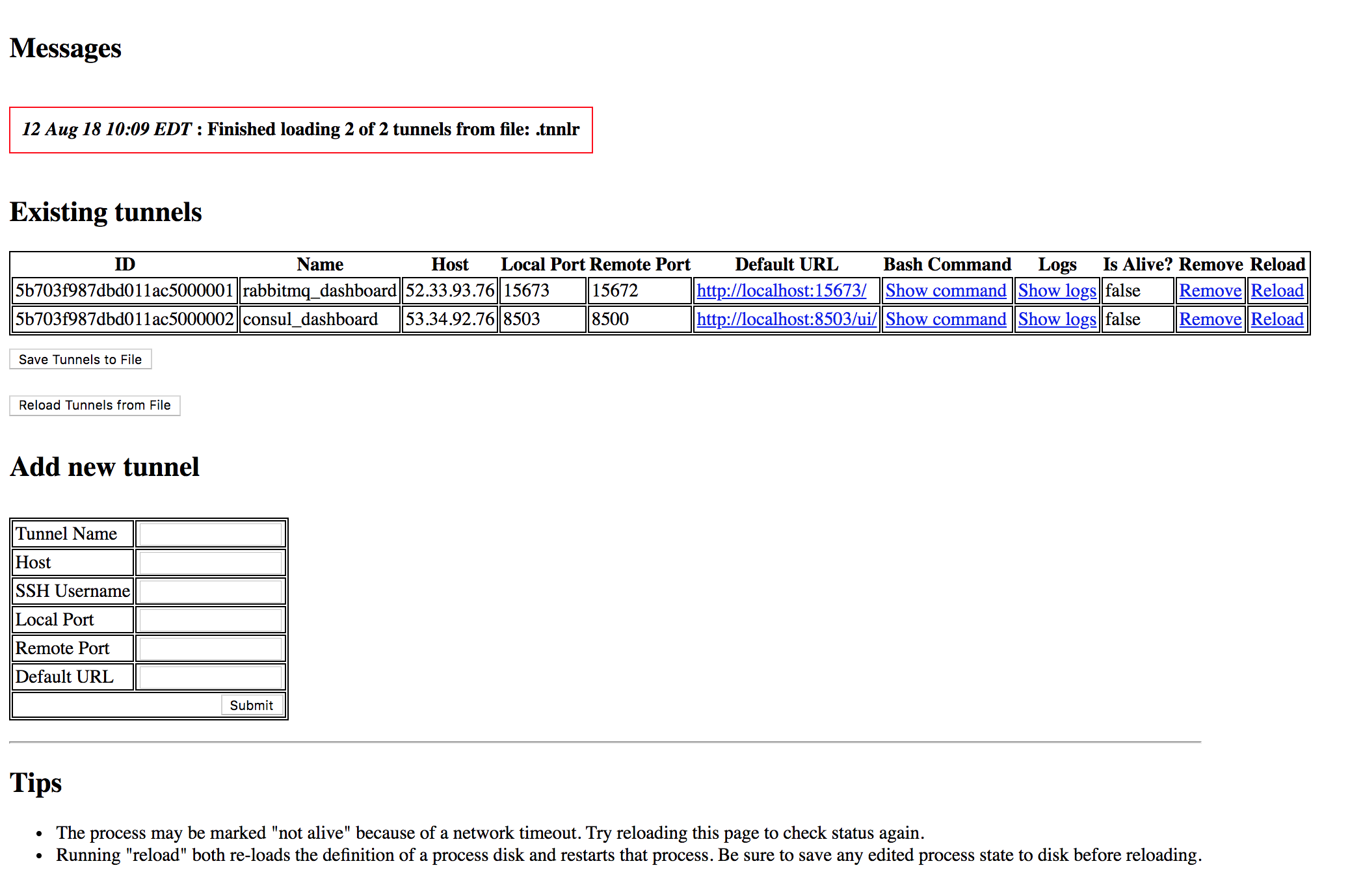This screenshot has width=1350, height=896.
Task: Focus the Tunnel Name input field
Action: coord(211,534)
